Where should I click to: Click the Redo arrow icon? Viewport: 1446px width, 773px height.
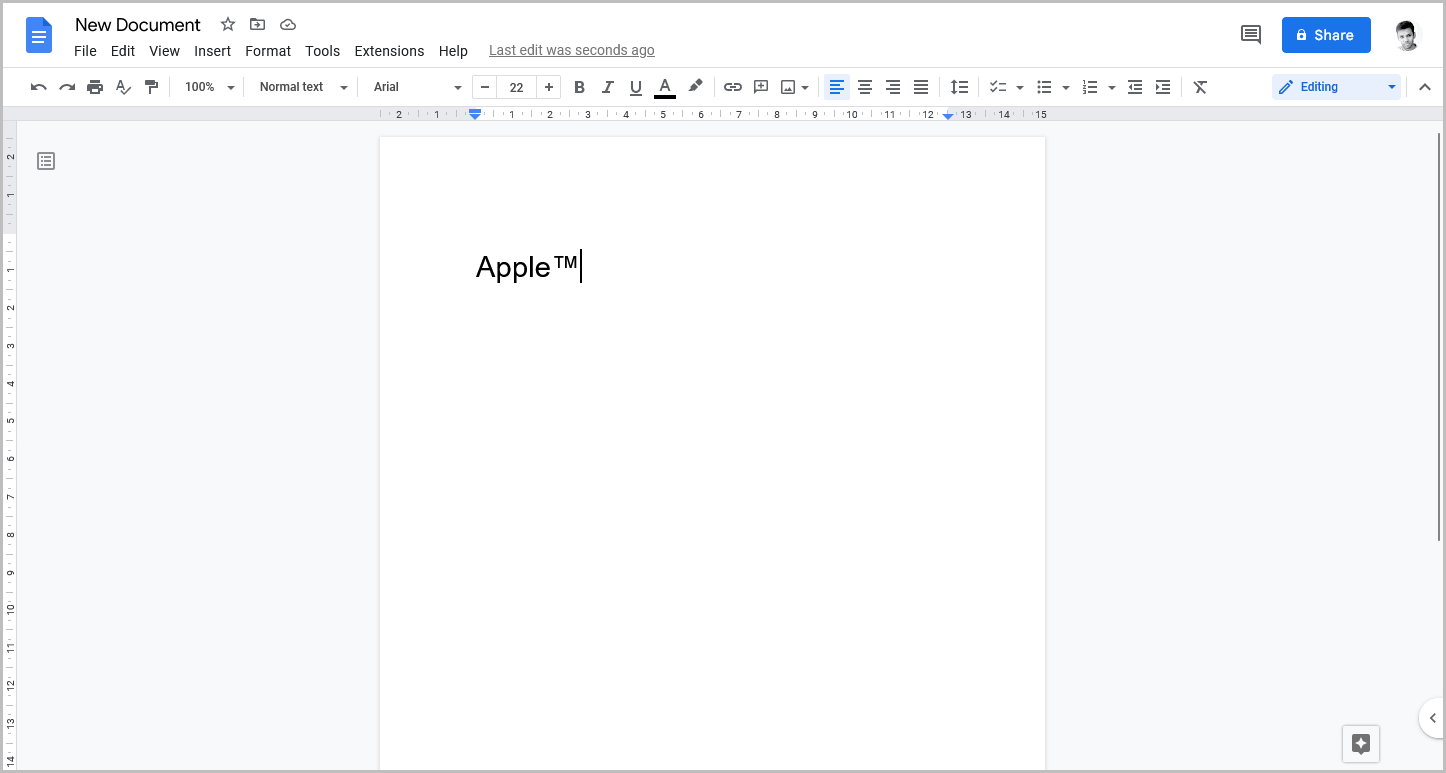click(67, 87)
